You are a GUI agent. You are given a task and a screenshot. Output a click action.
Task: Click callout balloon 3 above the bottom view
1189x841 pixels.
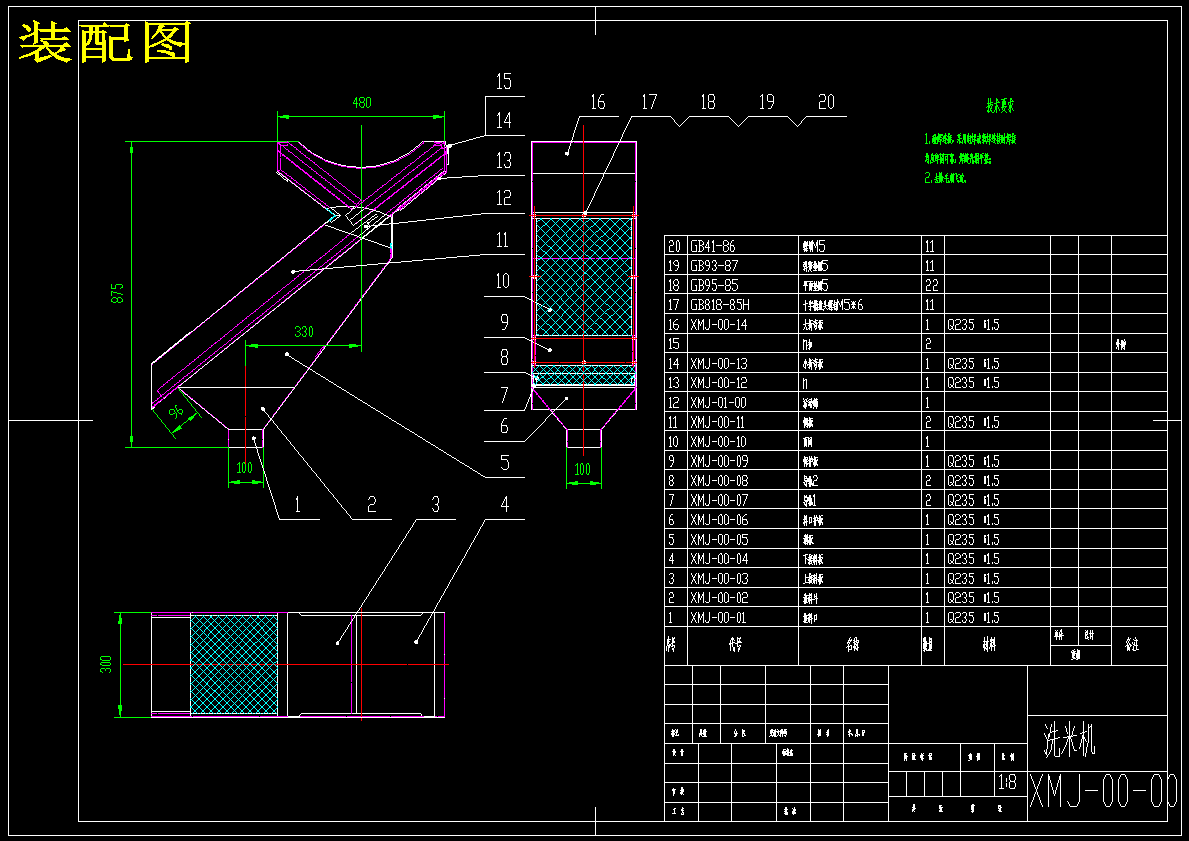click(435, 505)
